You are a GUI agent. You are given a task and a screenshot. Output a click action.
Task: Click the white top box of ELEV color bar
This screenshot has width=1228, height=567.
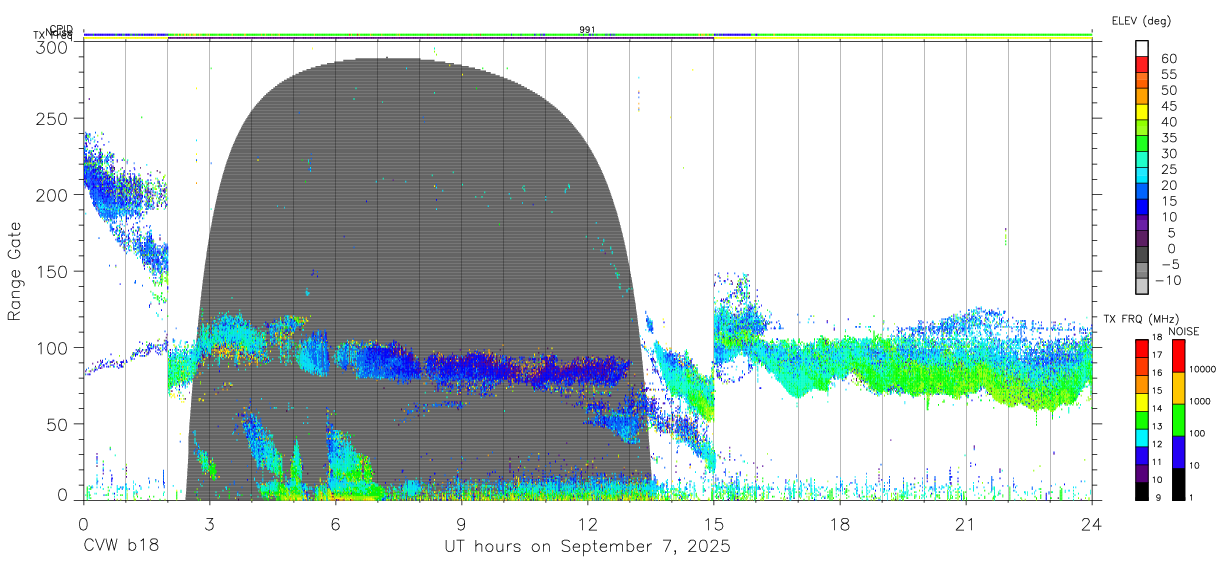pyautogui.click(x=1143, y=48)
